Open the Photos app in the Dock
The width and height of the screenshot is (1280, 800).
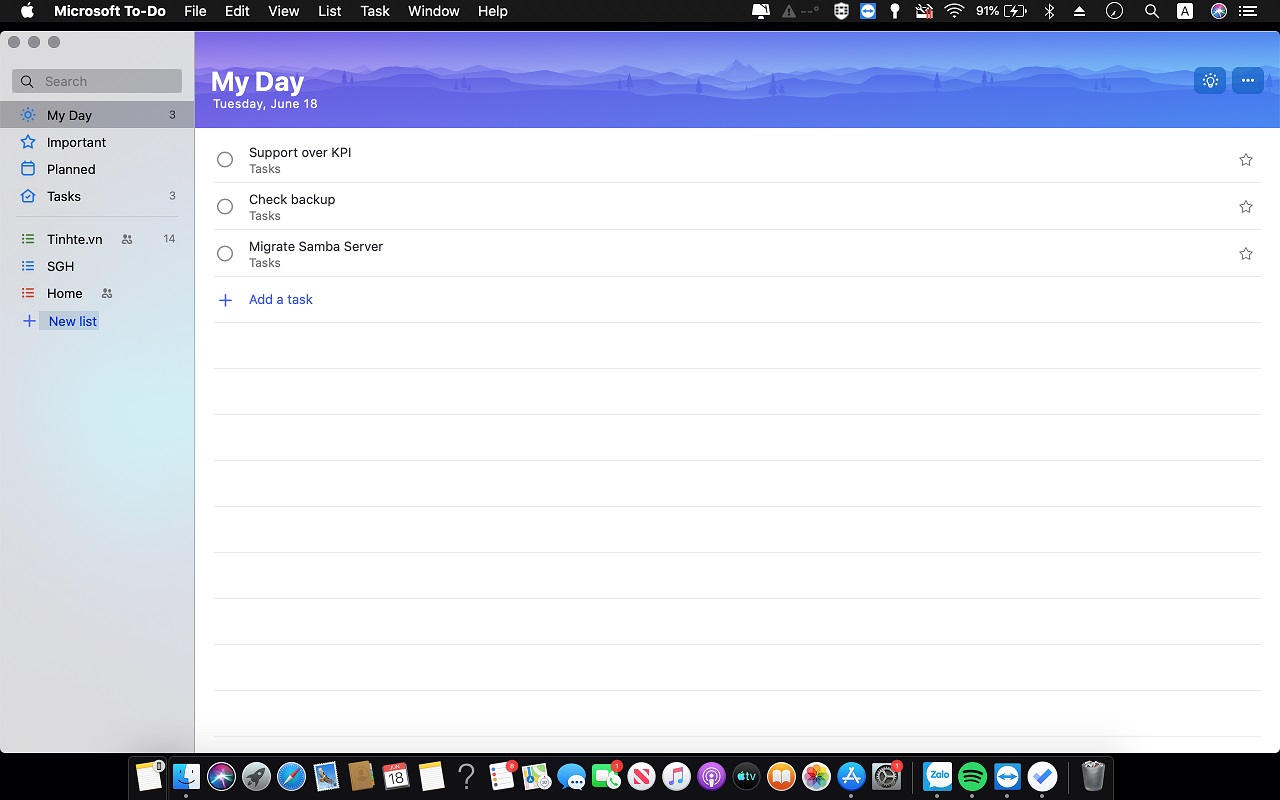(816, 776)
